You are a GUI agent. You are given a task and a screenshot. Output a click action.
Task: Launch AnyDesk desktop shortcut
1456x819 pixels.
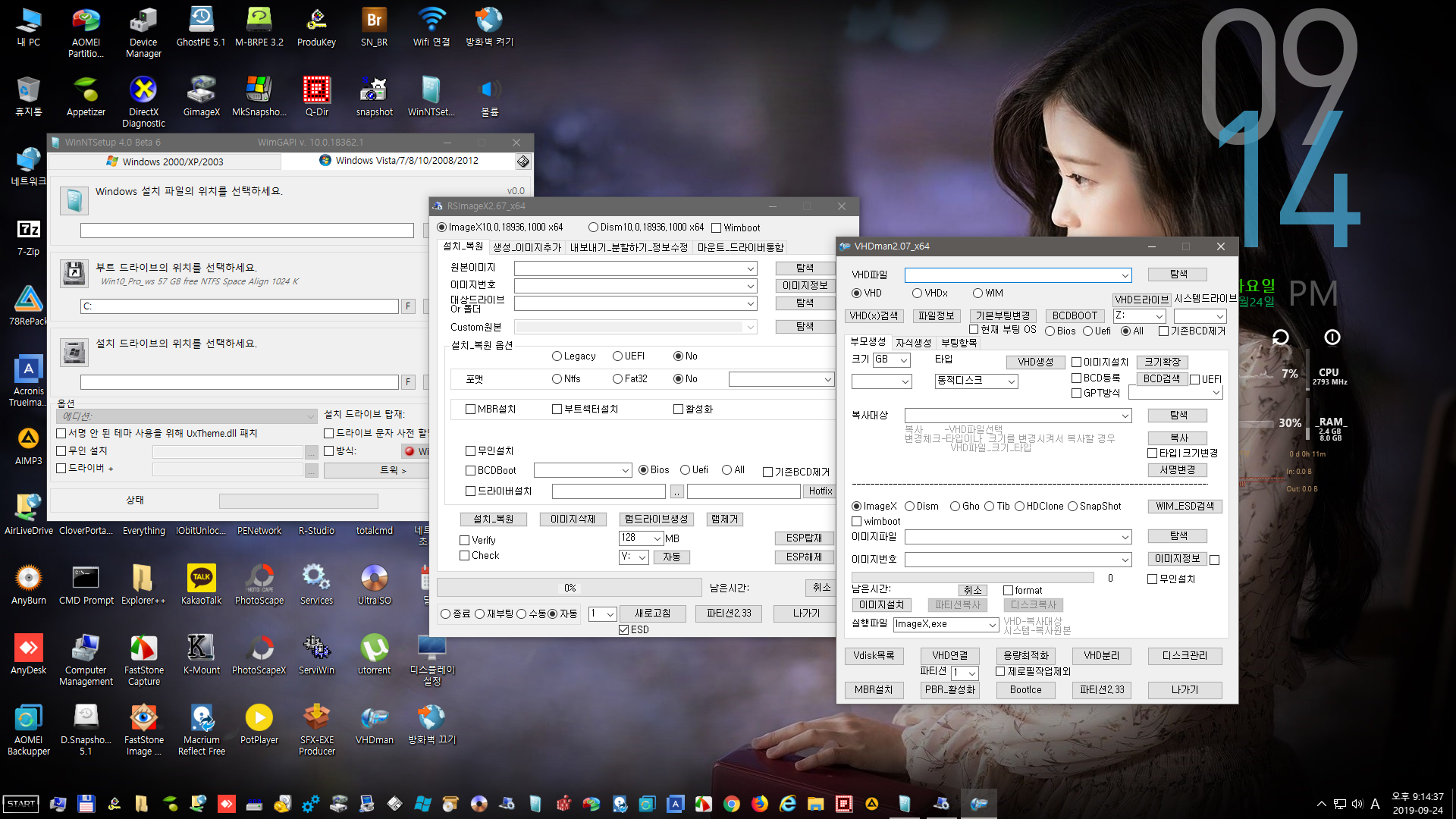tap(28, 655)
